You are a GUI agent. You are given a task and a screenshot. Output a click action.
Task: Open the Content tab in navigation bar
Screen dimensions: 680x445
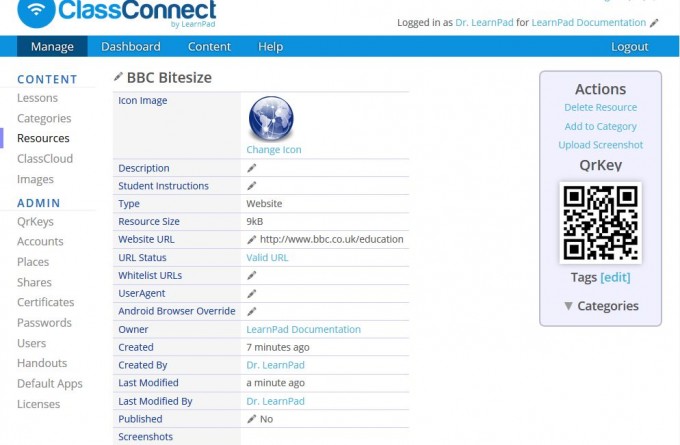[209, 46]
